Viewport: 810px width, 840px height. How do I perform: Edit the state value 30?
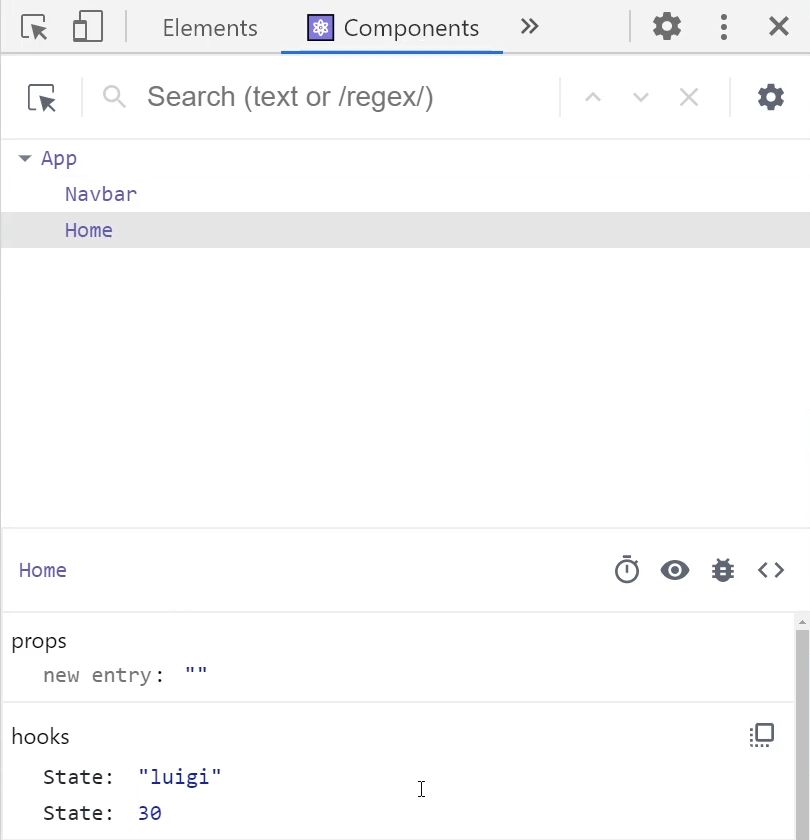(x=149, y=813)
